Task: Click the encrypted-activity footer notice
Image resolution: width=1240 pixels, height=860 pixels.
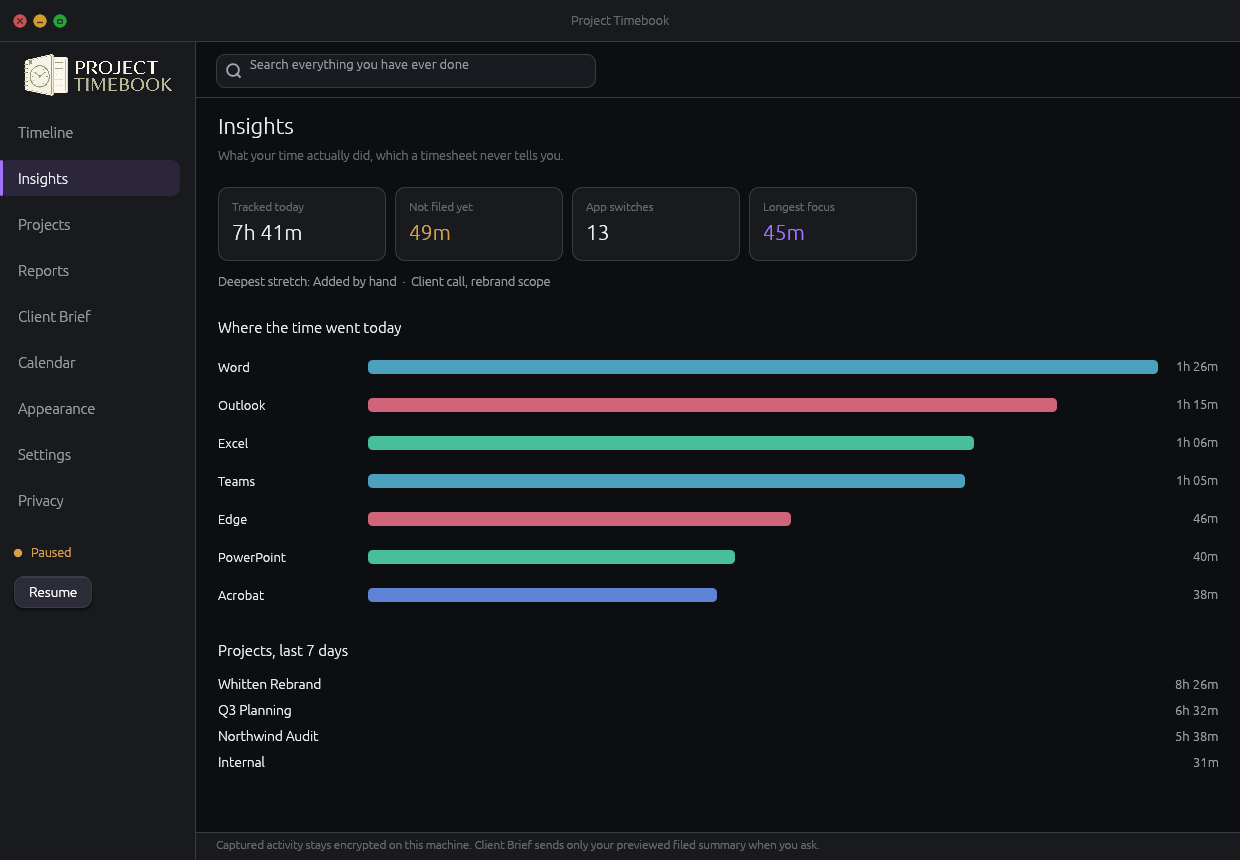Action: (518, 845)
